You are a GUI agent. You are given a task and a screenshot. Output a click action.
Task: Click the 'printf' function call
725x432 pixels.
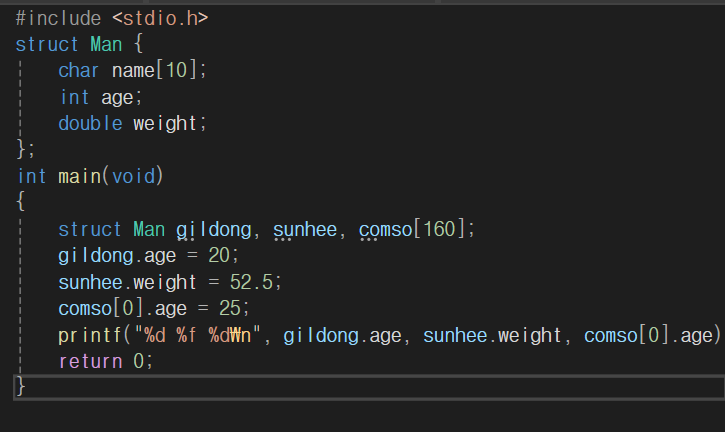coord(90,336)
